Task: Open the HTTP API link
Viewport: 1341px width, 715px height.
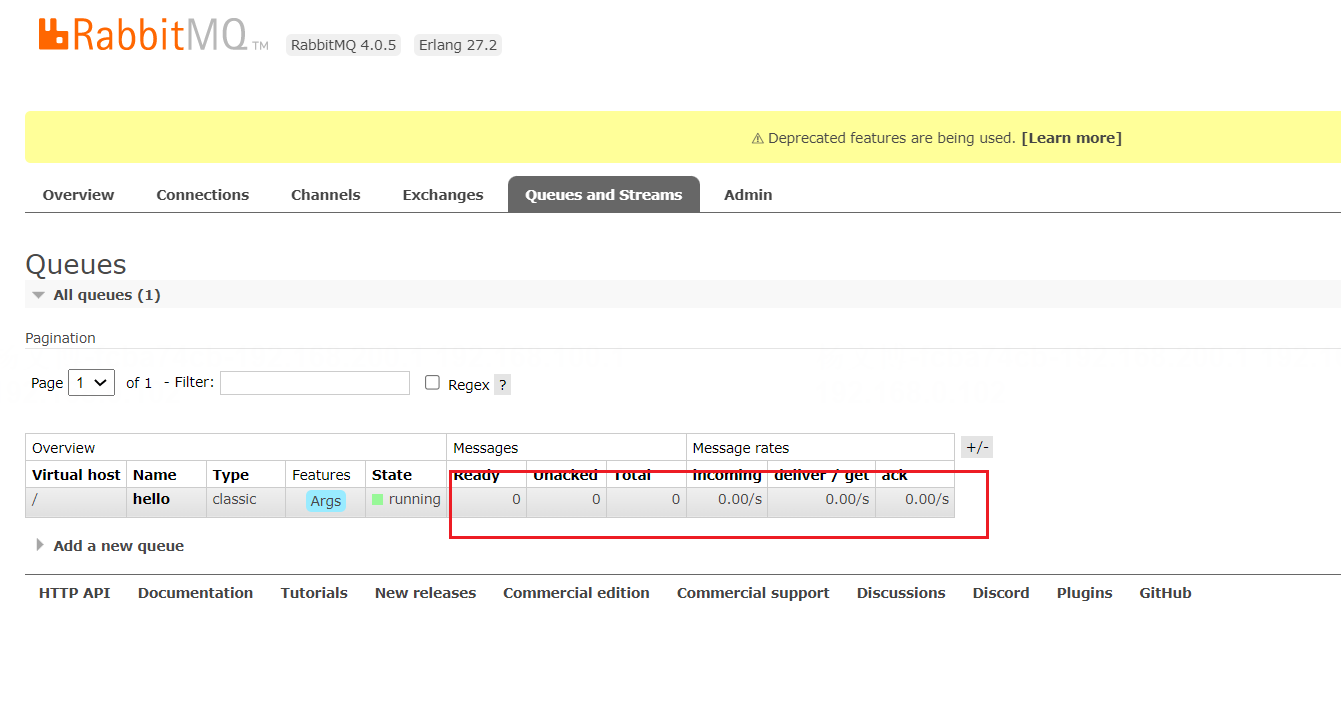Action: (74, 593)
